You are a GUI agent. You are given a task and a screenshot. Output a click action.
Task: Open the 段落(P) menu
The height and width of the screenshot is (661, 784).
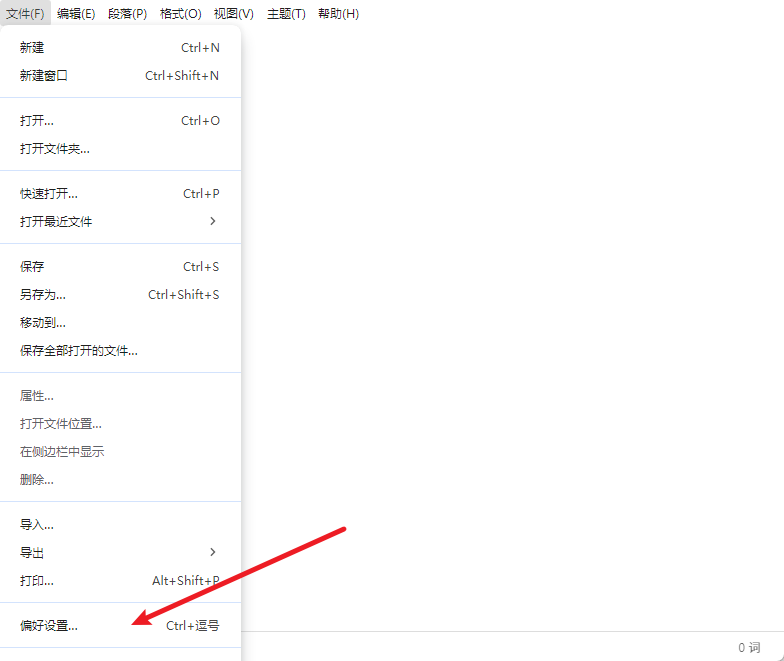[x=127, y=14]
